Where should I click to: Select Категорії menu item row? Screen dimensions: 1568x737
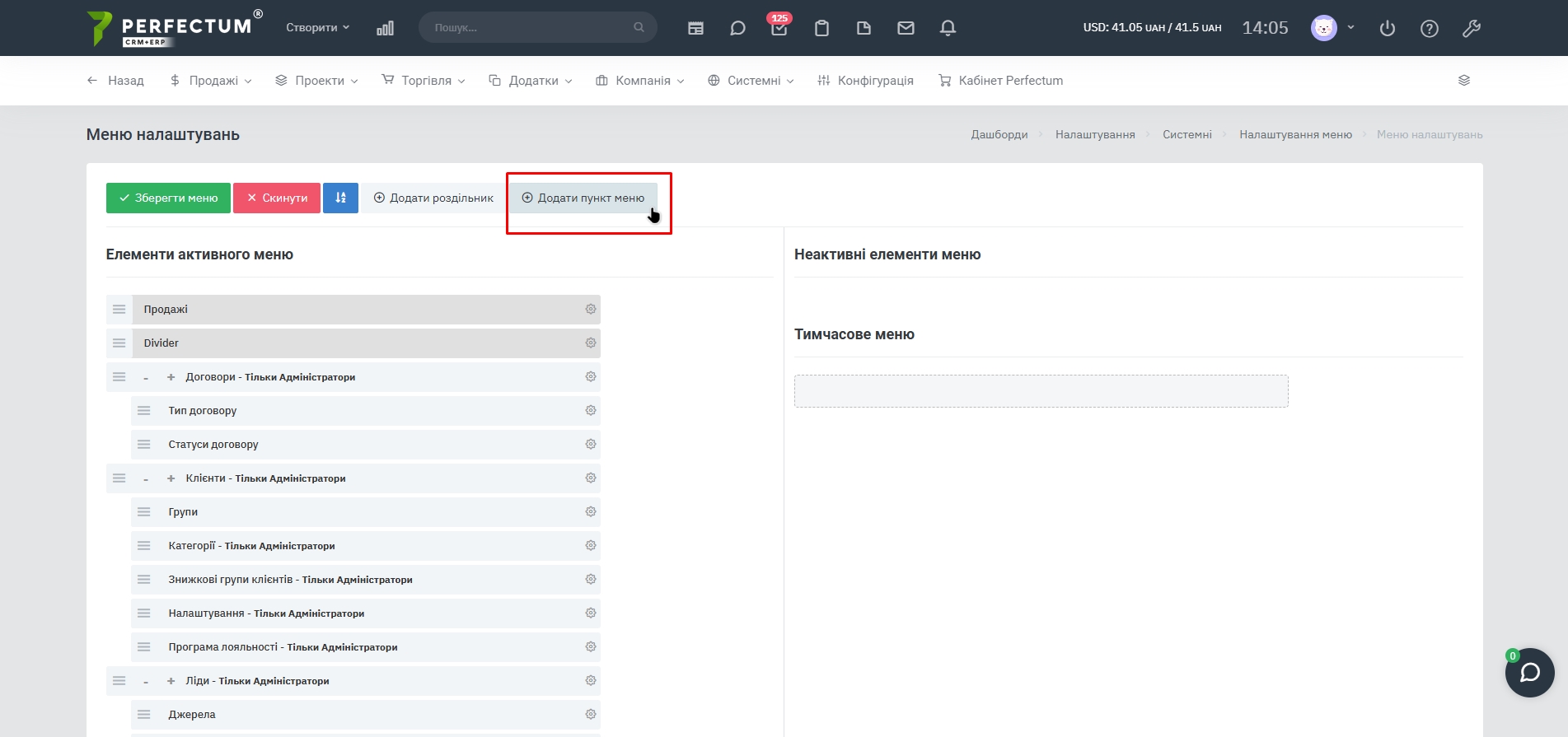[366, 546]
